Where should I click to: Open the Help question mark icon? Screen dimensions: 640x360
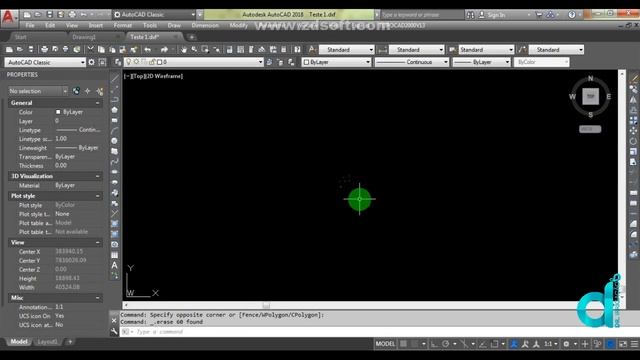(x=572, y=15)
